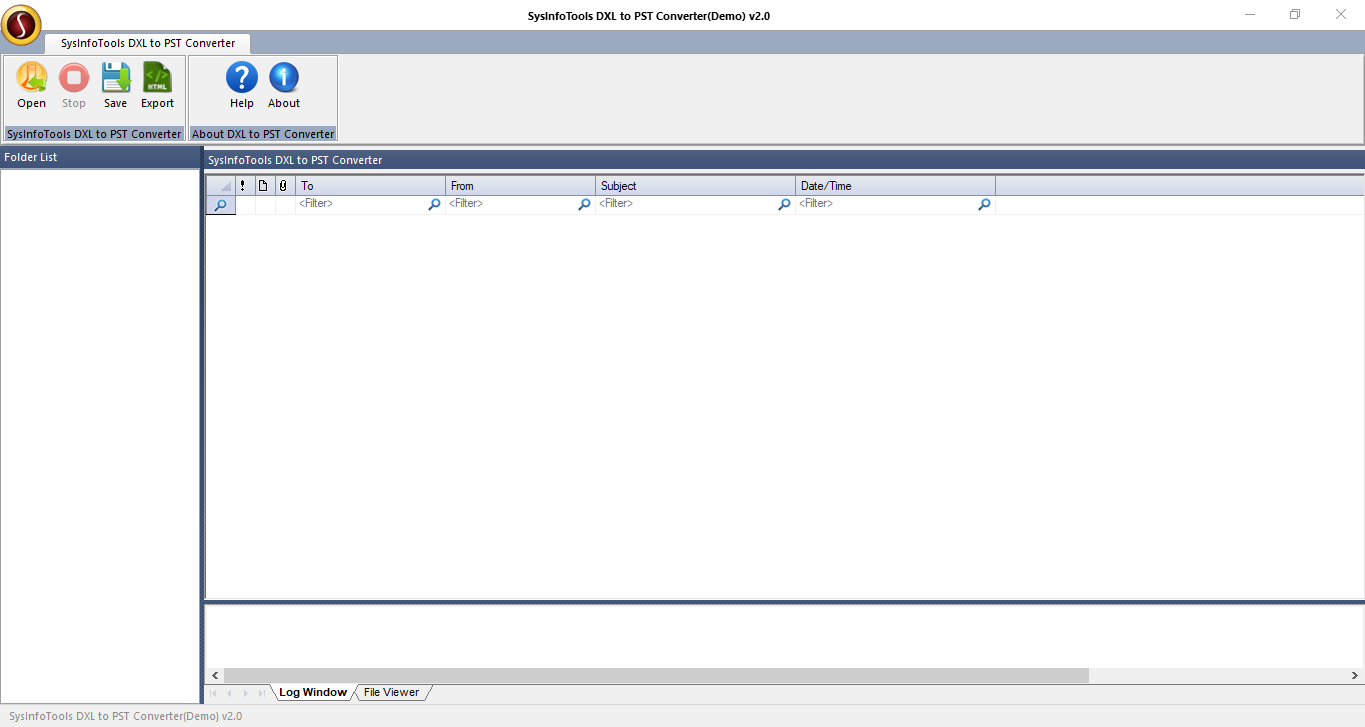Viewport: 1365px width, 727px height.
Task: Sort by the To column header
Action: pos(371,186)
